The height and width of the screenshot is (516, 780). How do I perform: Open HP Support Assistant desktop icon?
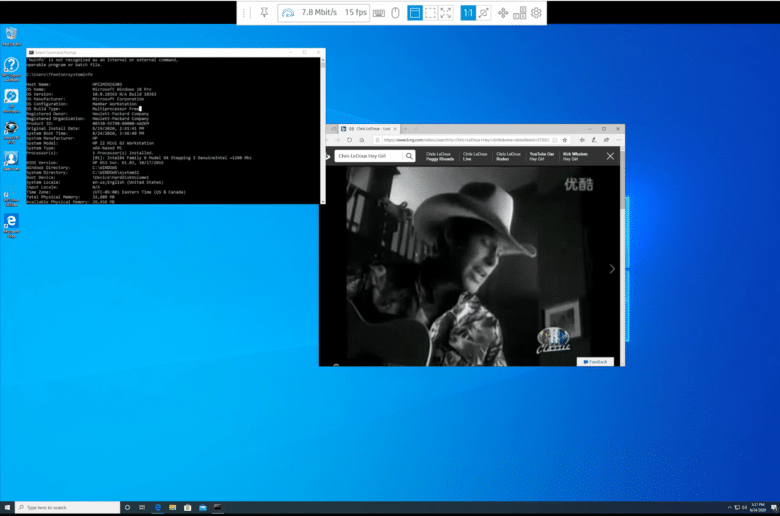(11, 69)
